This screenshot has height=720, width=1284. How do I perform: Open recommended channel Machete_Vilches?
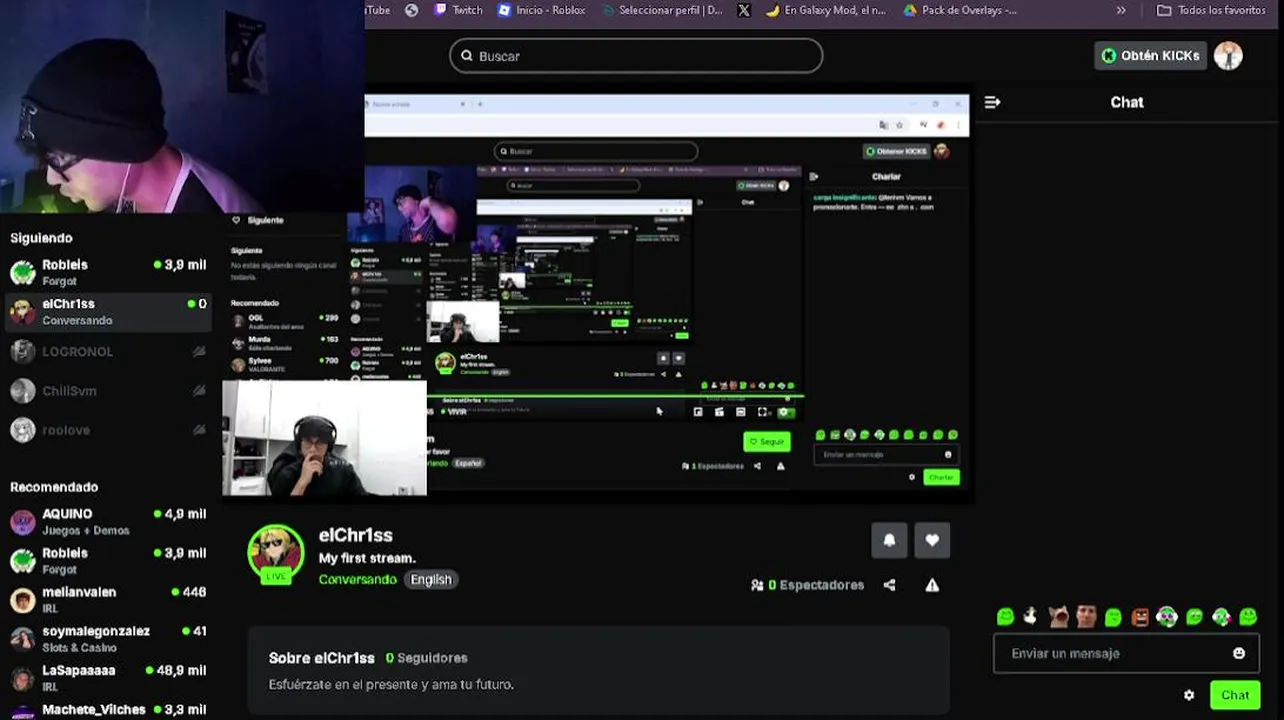click(108, 710)
